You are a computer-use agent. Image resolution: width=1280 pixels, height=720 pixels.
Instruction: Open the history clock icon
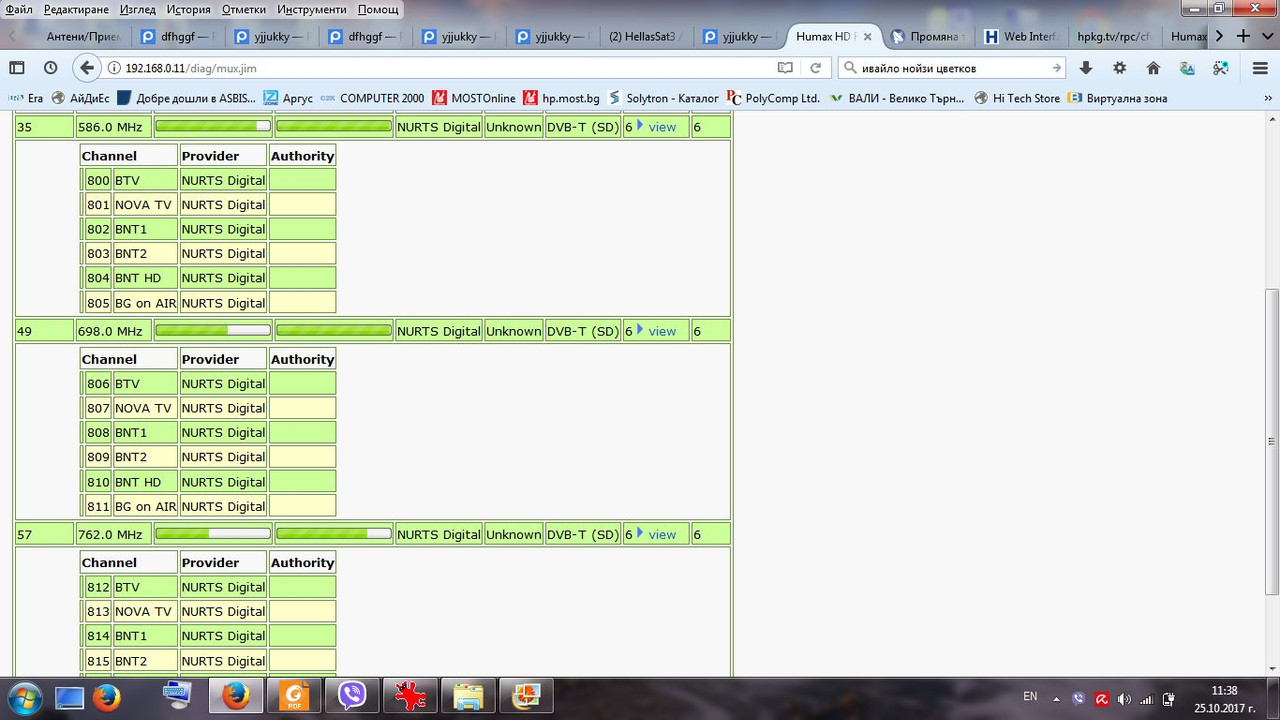pyautogui.click(x=50, y=68)
